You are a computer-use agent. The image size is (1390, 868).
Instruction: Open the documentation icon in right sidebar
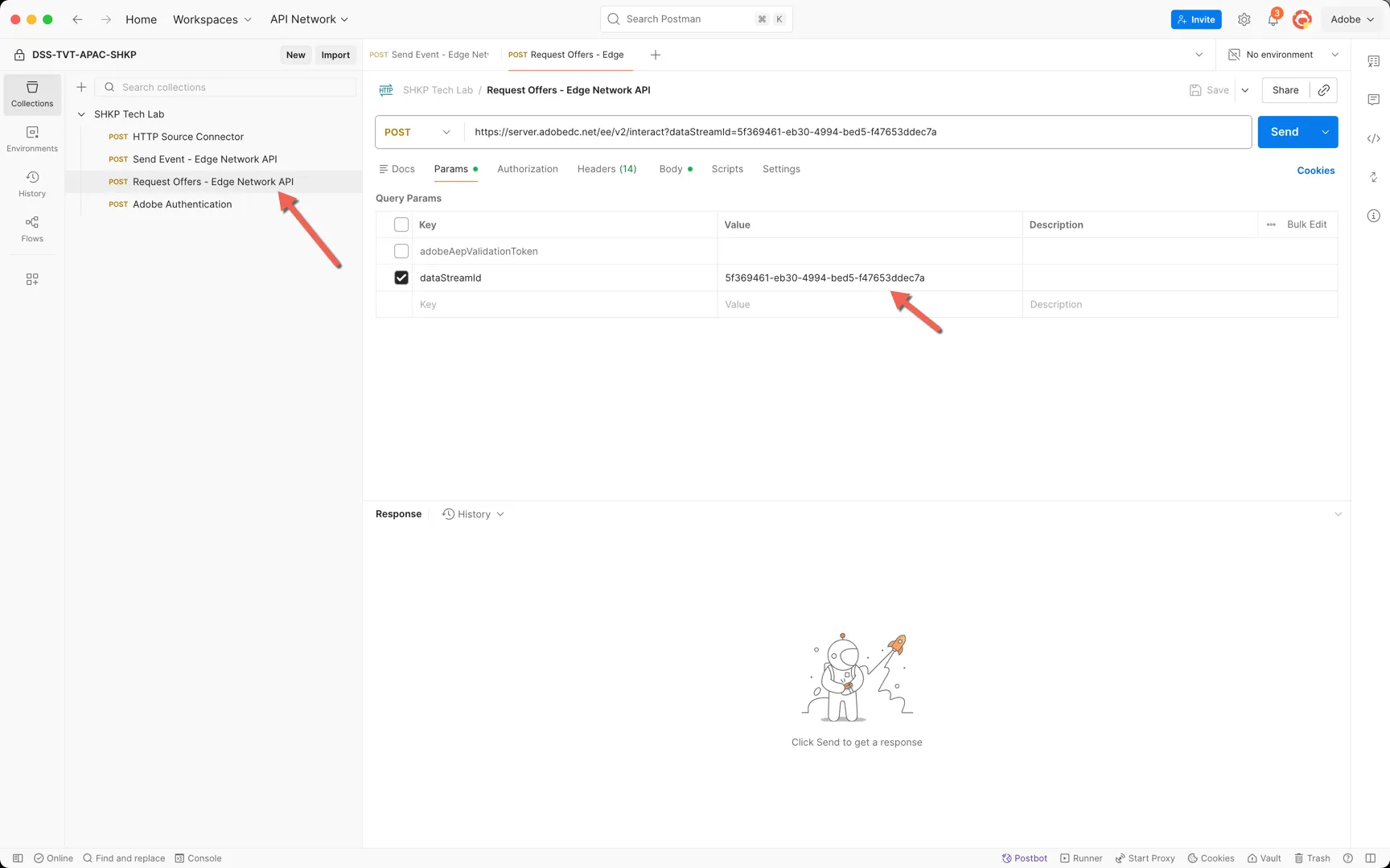pos(1373,61)
